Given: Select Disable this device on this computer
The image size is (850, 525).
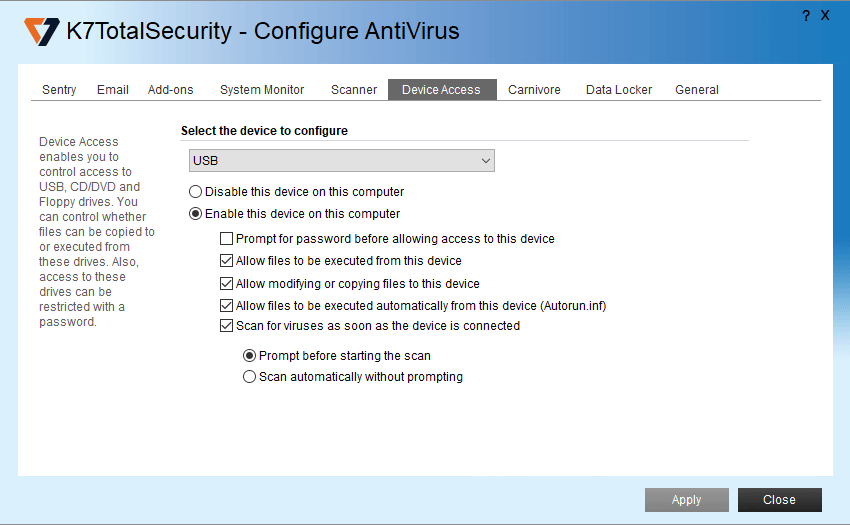Looking at the screenshot, I should (196, 191).
